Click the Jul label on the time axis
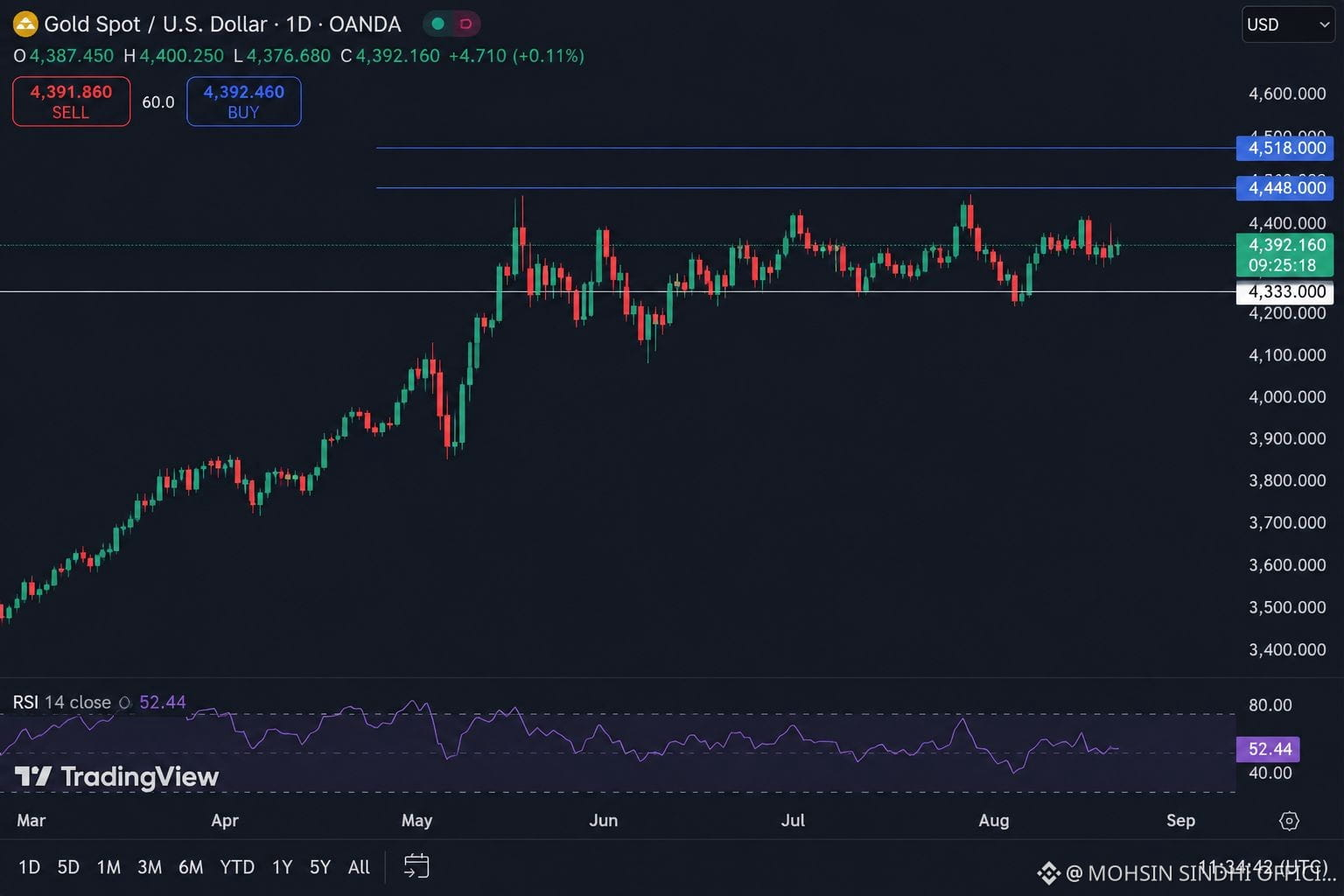The image size is (1344, 896). (x=793, y=821)
